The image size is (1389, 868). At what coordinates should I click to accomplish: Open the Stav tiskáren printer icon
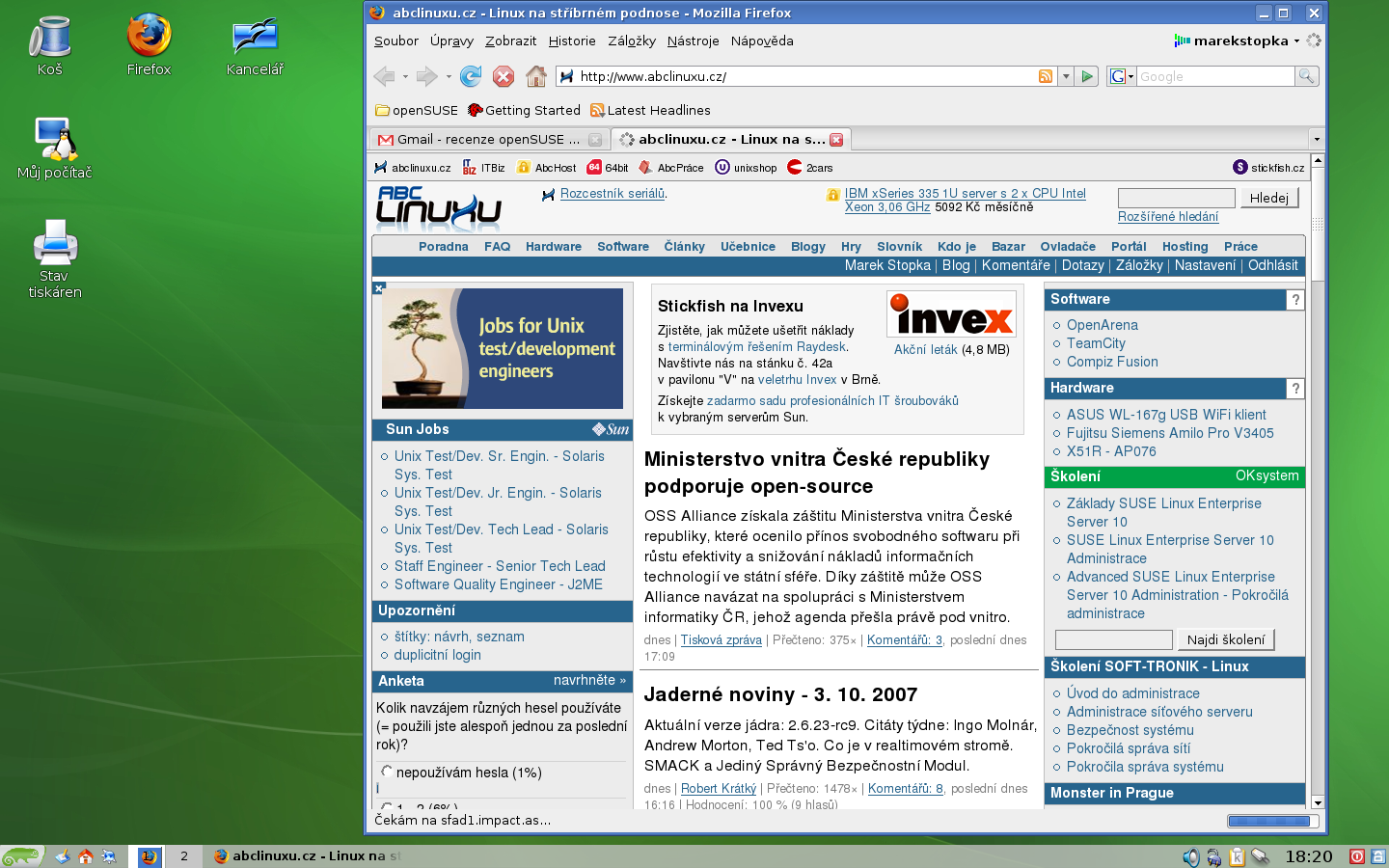click(55, 258)
